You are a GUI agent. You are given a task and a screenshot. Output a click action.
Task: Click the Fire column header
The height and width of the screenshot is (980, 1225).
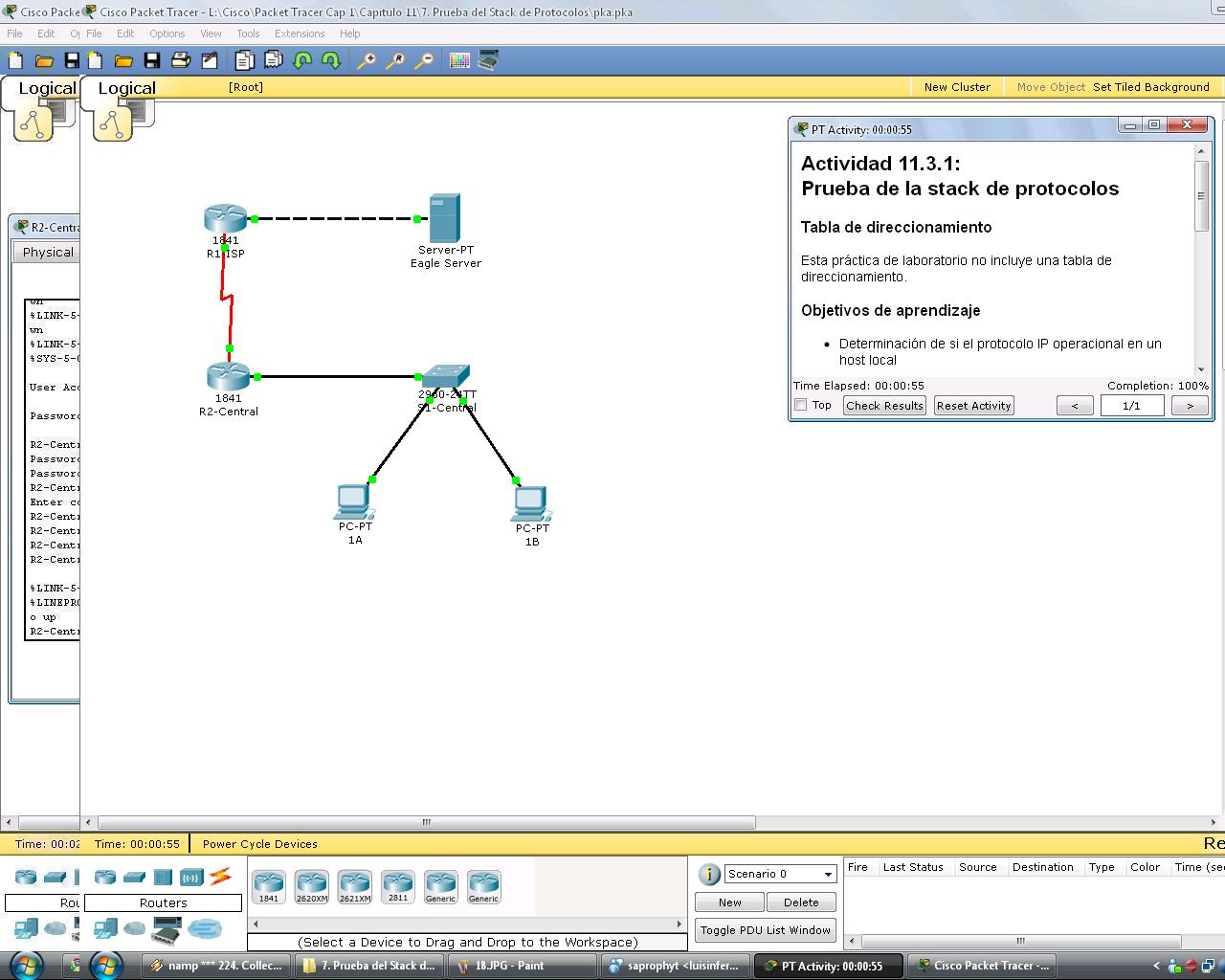[x=857, y=867]
